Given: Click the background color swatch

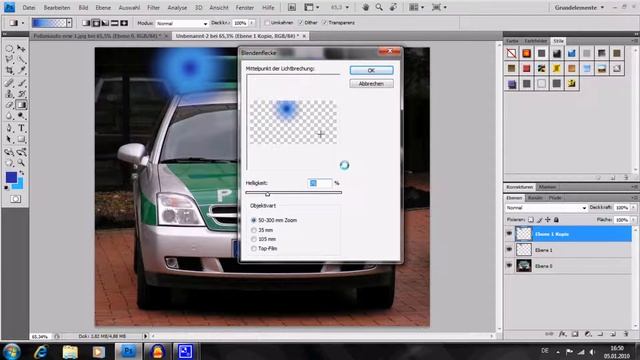Looking at the screenshot, I should coord(18,184).
